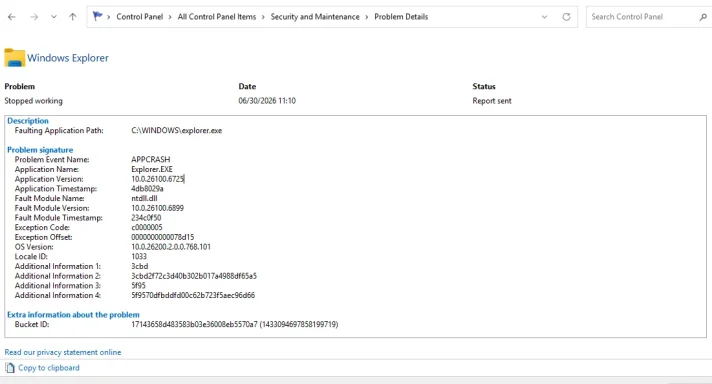This screenshot has width=712, height=384.
Task: Open privacy statement online link
Action: coord(63,352)
